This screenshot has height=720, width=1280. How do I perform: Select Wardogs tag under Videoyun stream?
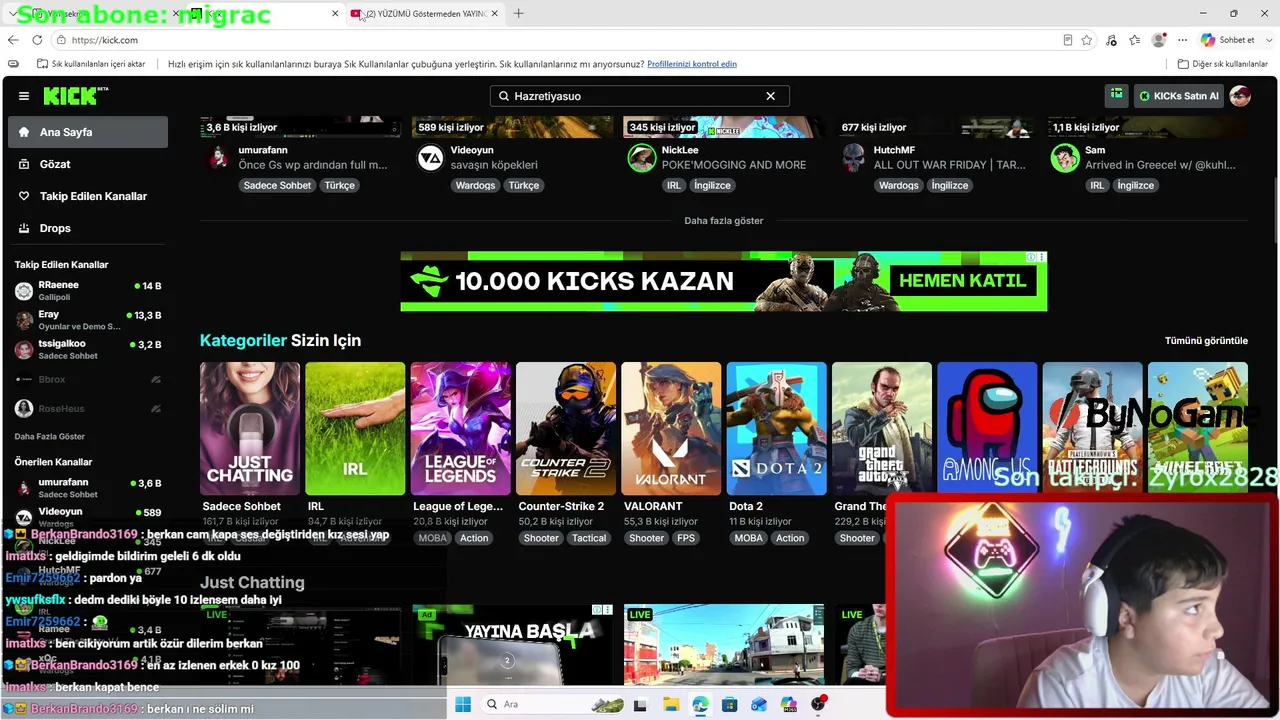pos(475,185)
